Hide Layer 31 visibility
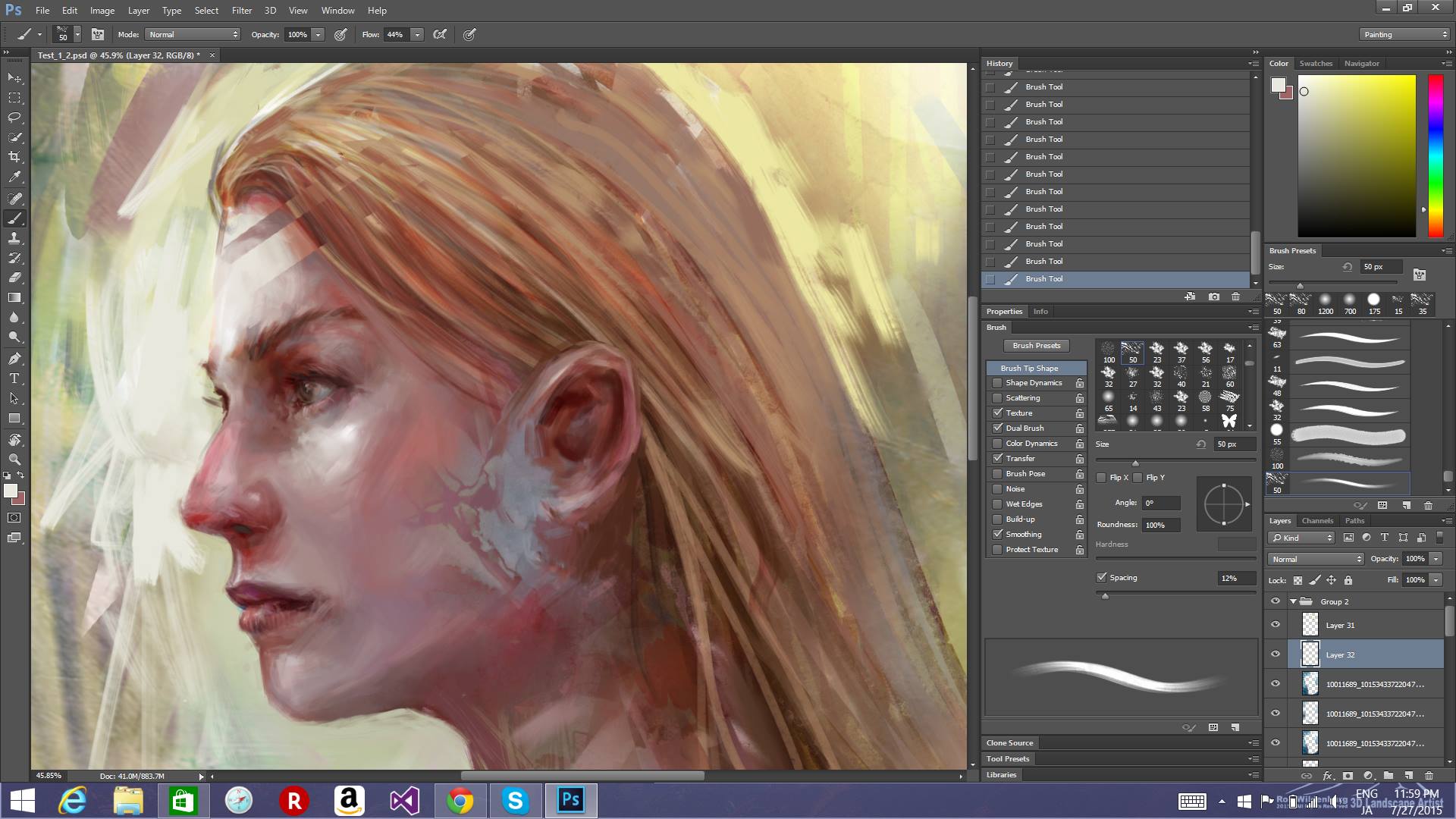1456x819 pixels. click(1276, 625)
